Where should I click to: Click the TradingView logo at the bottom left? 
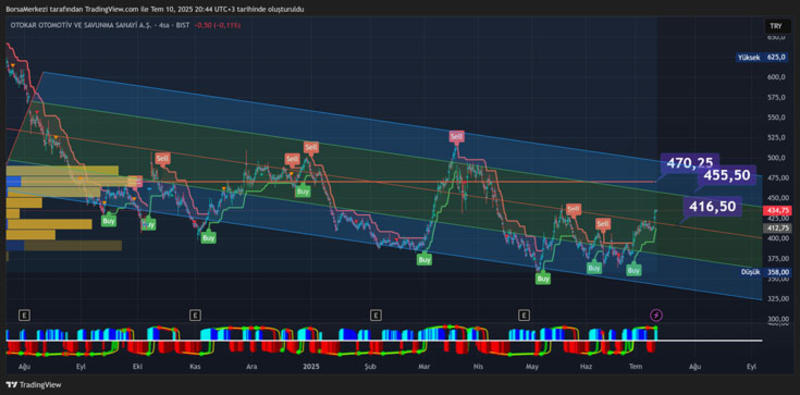pos(34,384)
